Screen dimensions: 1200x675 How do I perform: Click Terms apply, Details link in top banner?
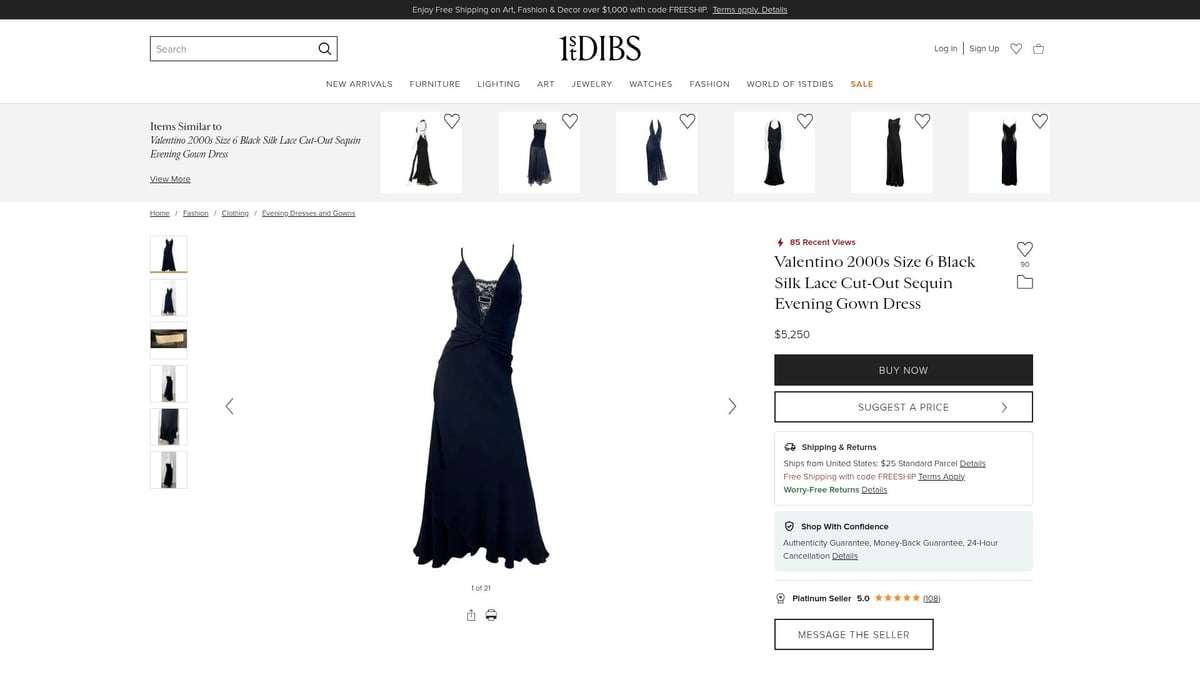pyautogui.click(x=750, y=10)
